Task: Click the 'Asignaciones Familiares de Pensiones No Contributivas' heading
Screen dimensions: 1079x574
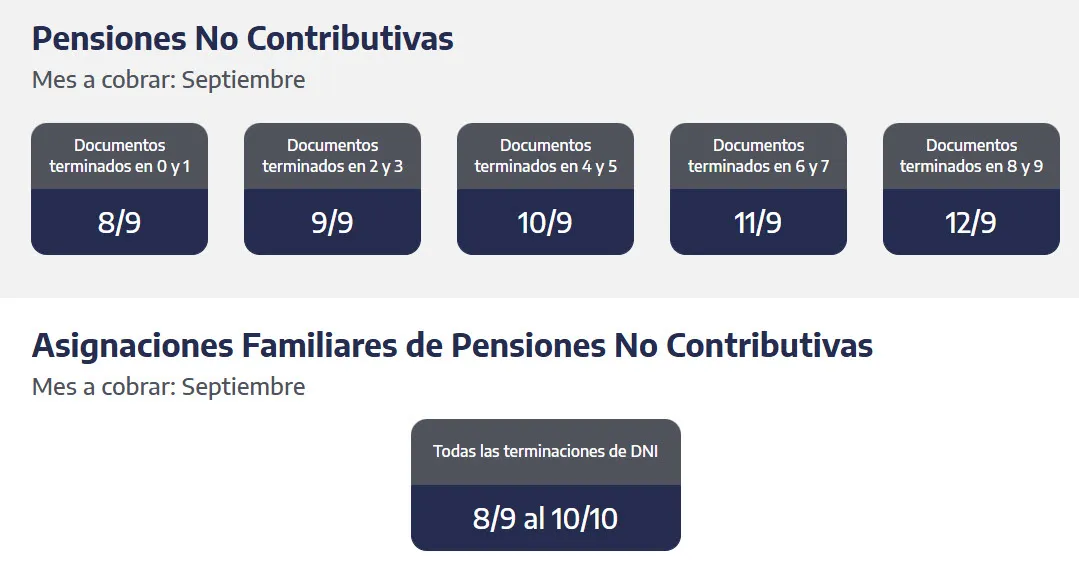Action: (x=452, y=346)
